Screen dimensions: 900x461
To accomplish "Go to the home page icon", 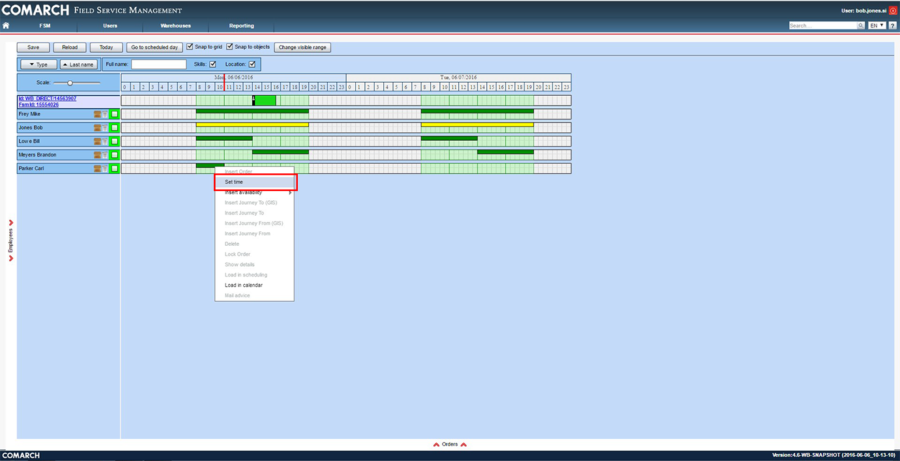I will (x=6, y=26).
